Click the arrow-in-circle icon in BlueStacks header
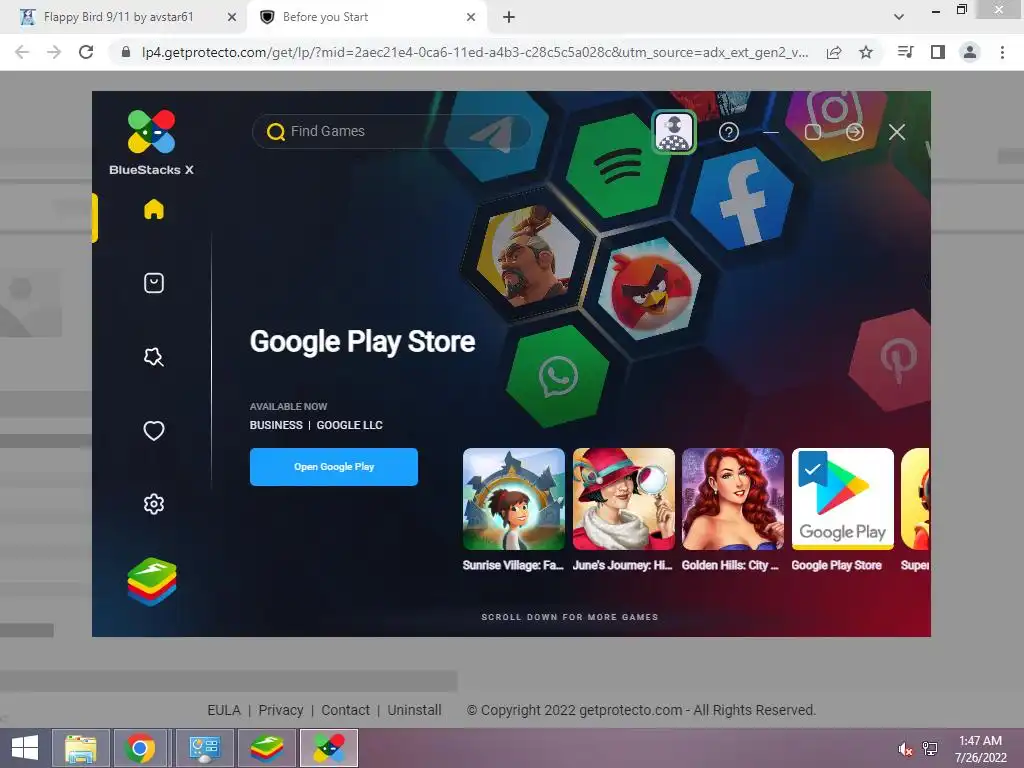 (x=855, y=133)
